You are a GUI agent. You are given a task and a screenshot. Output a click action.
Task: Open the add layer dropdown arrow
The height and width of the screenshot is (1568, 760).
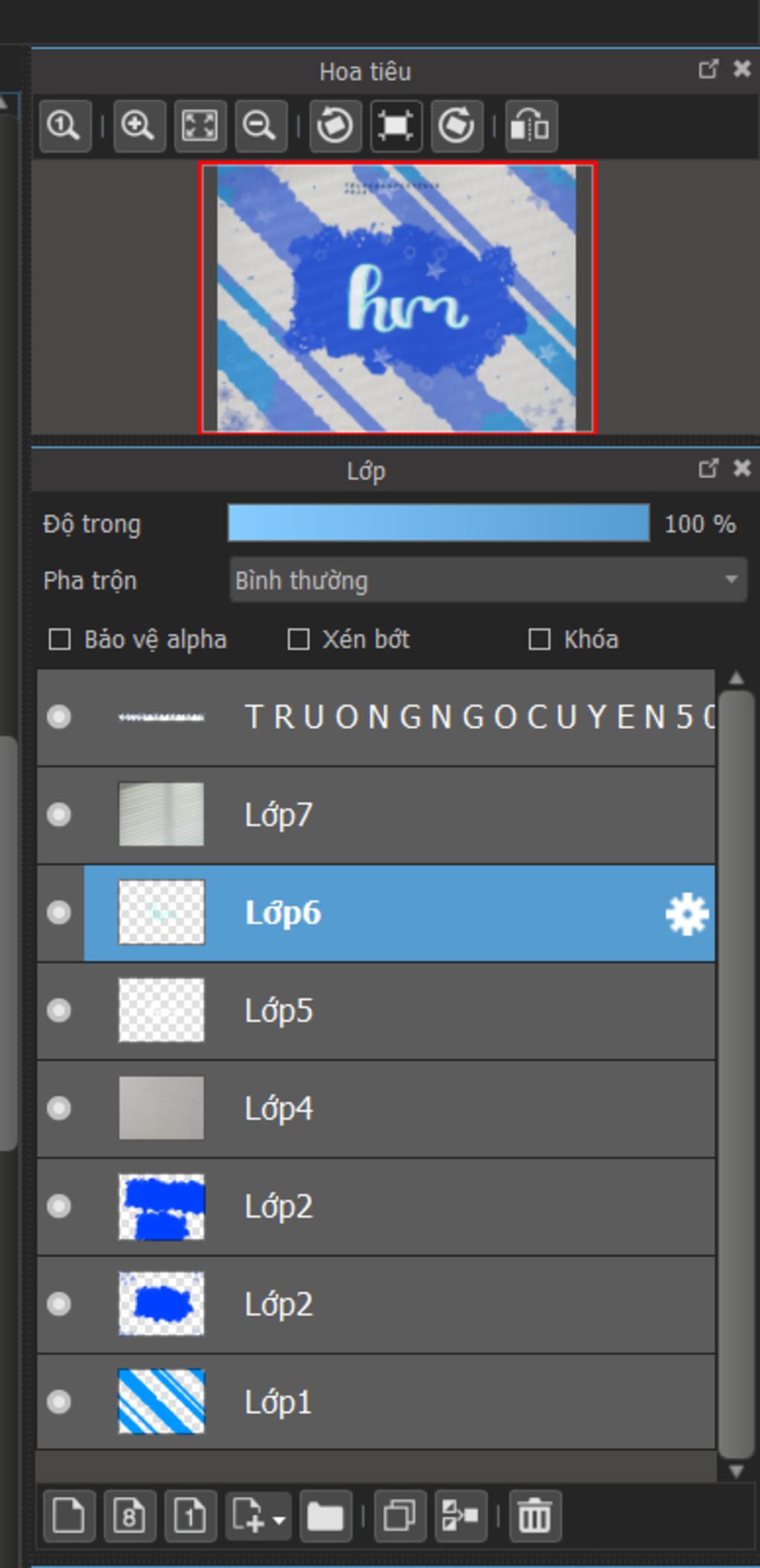(x=279, y=1519)
